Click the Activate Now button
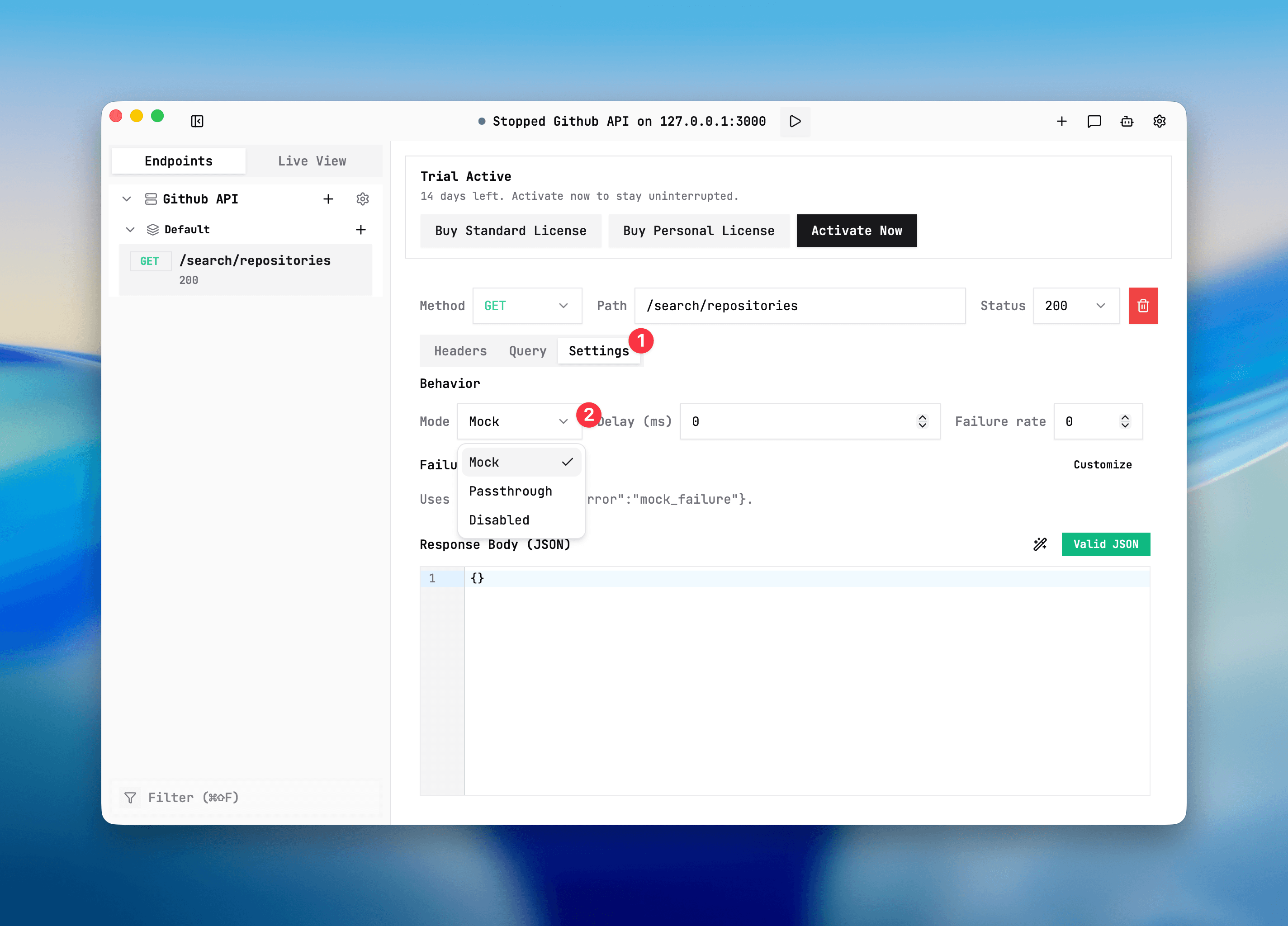This screenshot has height=926, width=1288. click(856, 231)
